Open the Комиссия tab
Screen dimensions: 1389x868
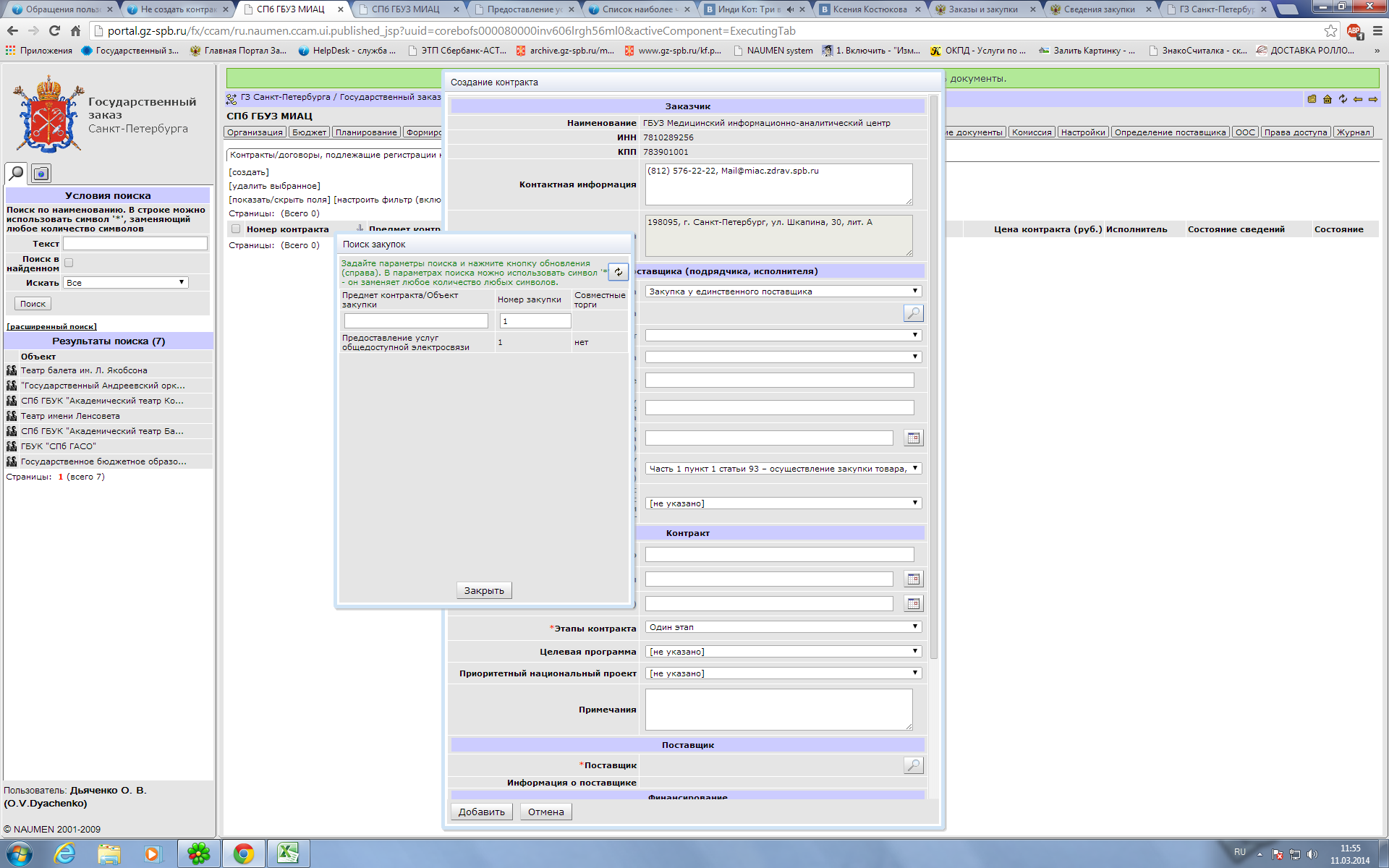(1031, 132)
